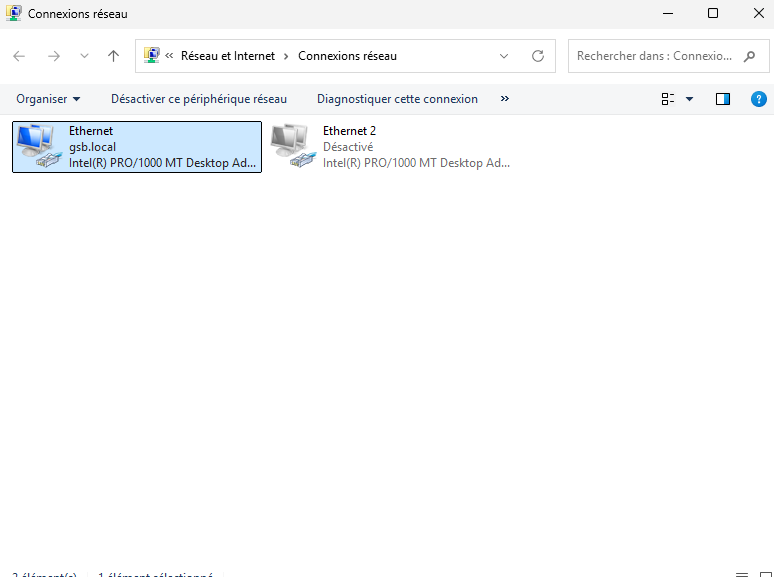Click the window icon in title bar
The image size is (774, 577).
[x=14, y=13]
